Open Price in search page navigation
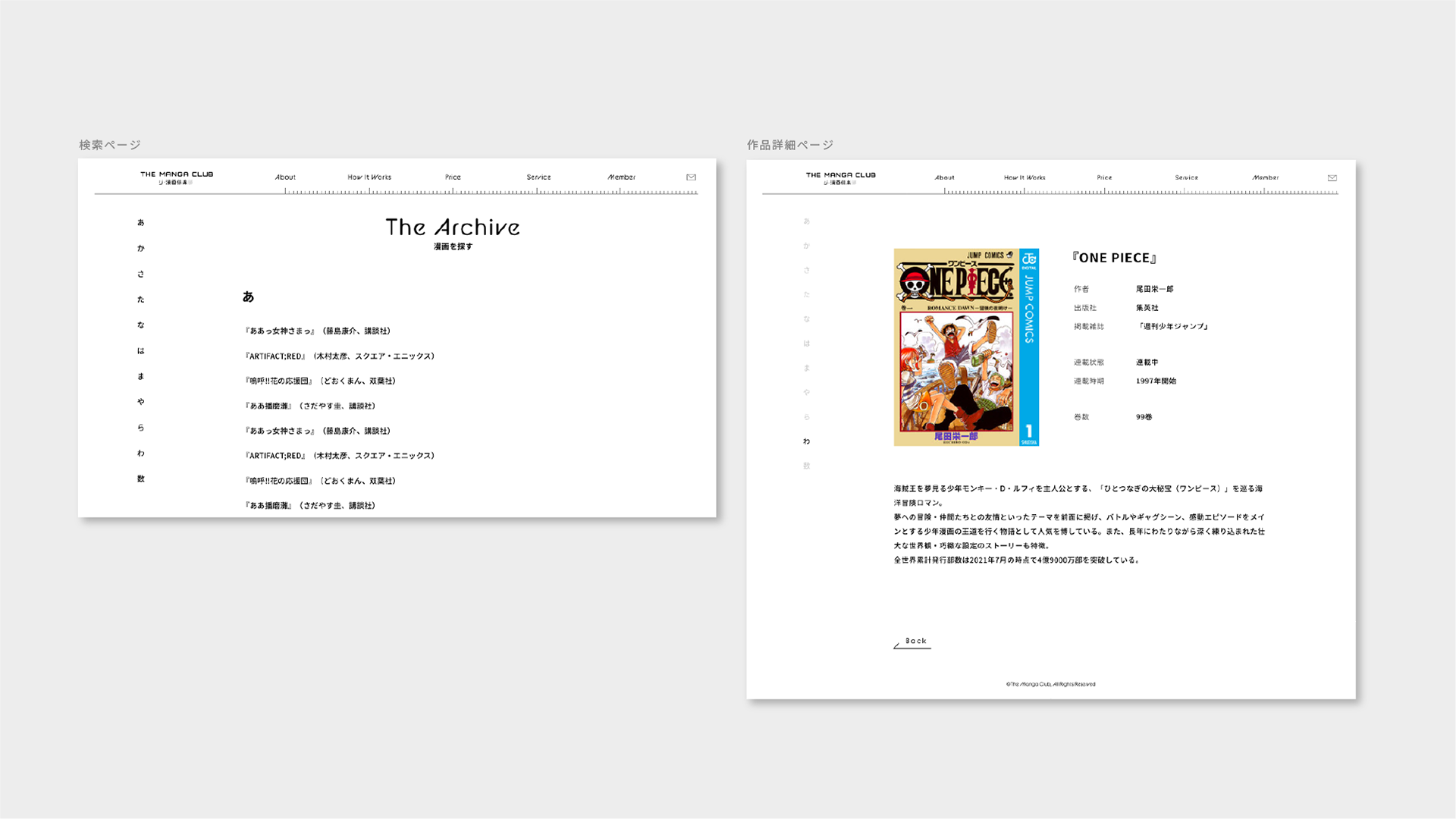Viewport: 1456px width, 819px height. point(453,177)
